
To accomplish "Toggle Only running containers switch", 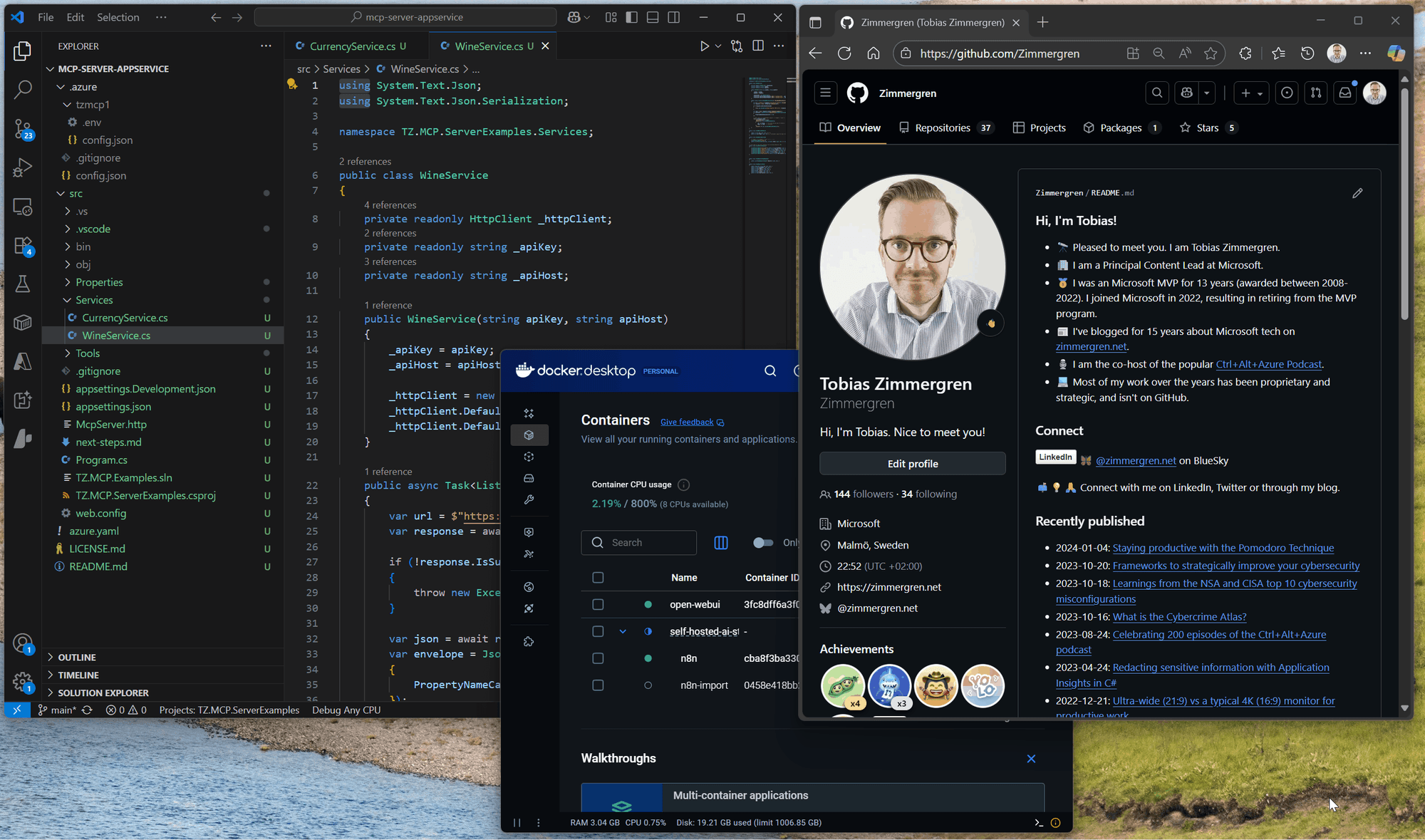I will click(763, 543).
